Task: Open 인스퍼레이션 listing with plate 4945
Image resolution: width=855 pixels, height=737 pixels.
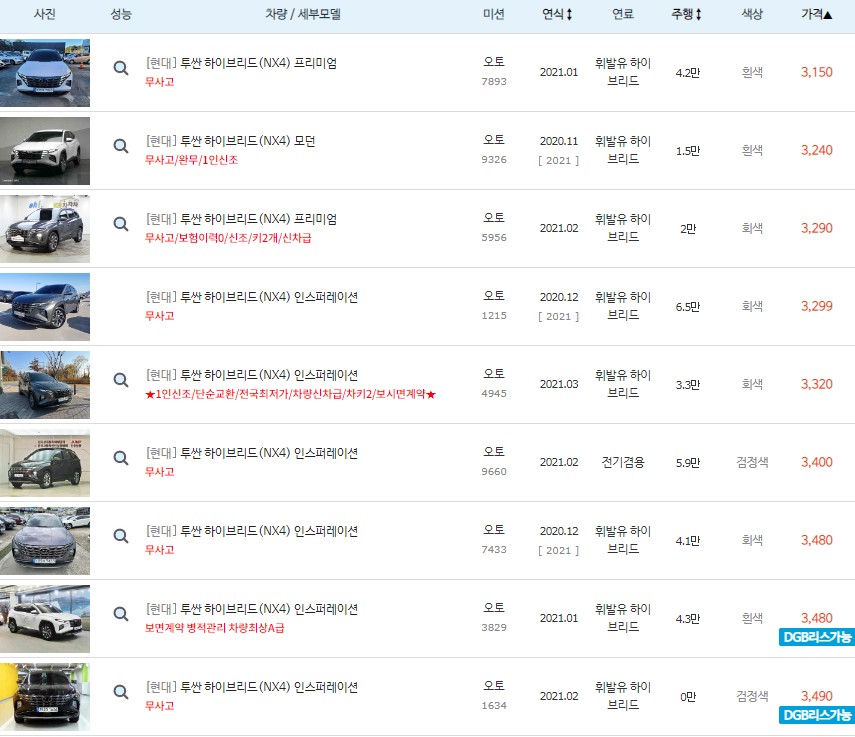Action: tap(251, 375)
